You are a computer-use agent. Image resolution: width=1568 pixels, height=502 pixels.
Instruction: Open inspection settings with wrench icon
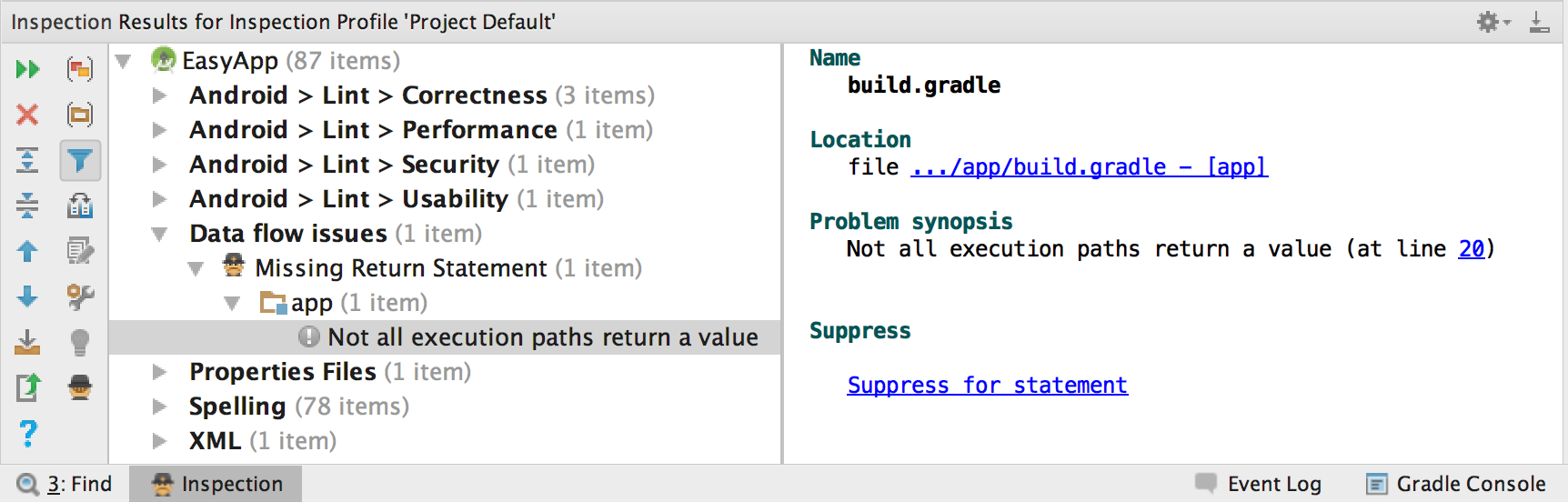(80, 296)
